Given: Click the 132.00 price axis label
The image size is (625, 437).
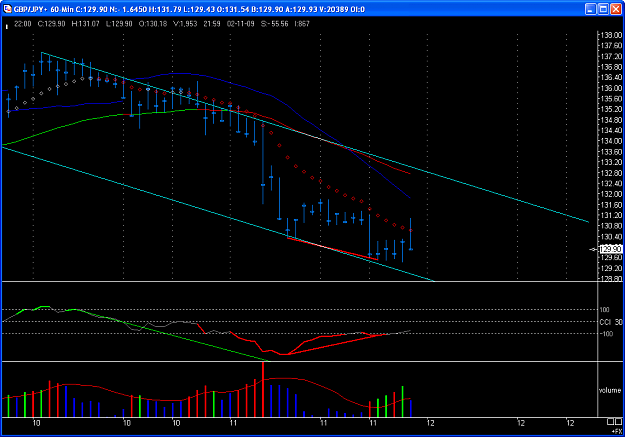Looking at the screenshot, I should (x=611, y=194).
